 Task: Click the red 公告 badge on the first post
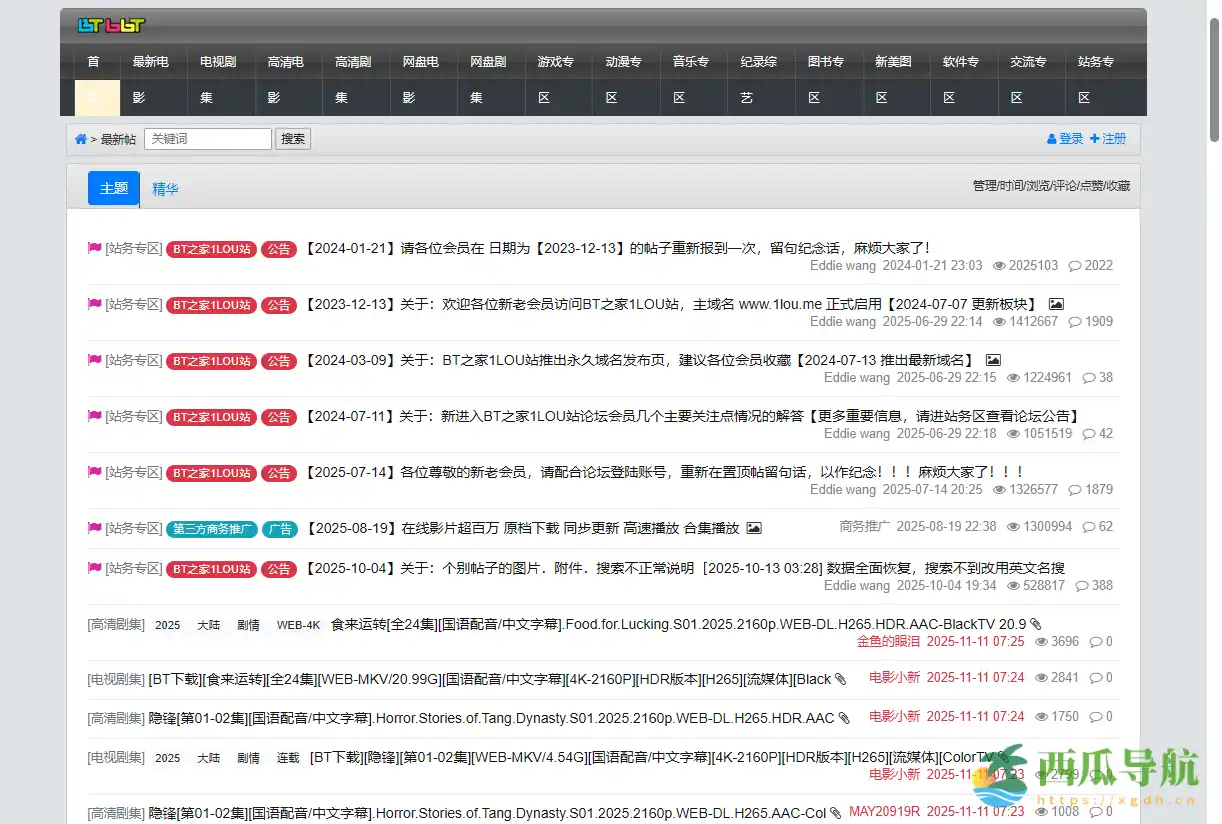point(279,249)
